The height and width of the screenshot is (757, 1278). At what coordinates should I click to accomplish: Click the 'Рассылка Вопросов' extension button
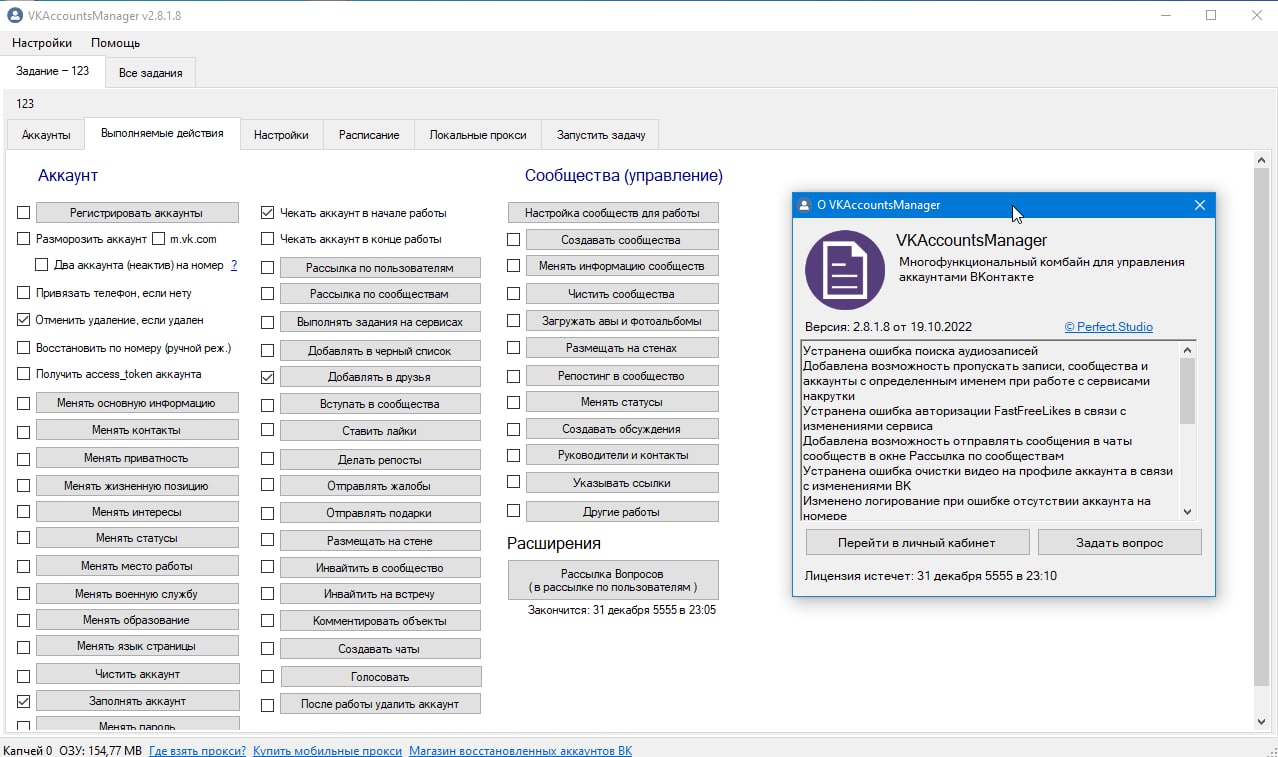click(x=612, y=581)
